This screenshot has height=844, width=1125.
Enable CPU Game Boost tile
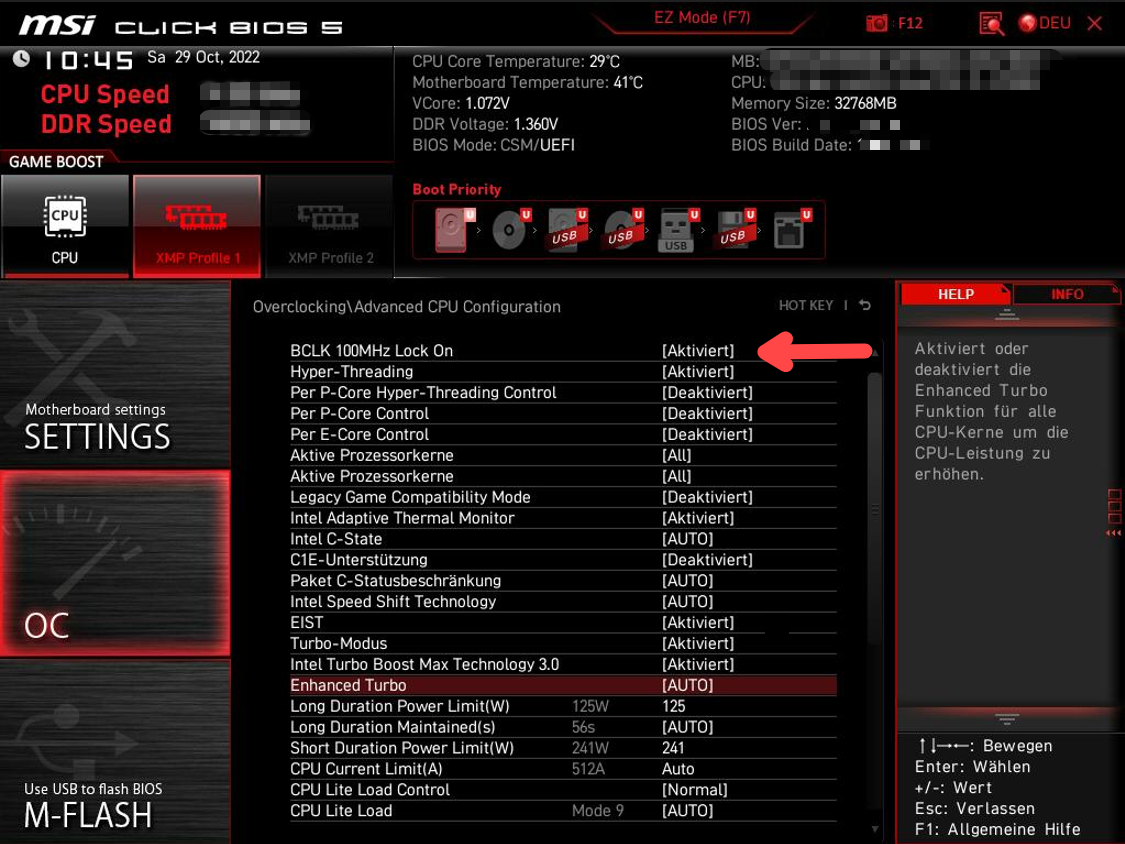[x=65, y=226]
